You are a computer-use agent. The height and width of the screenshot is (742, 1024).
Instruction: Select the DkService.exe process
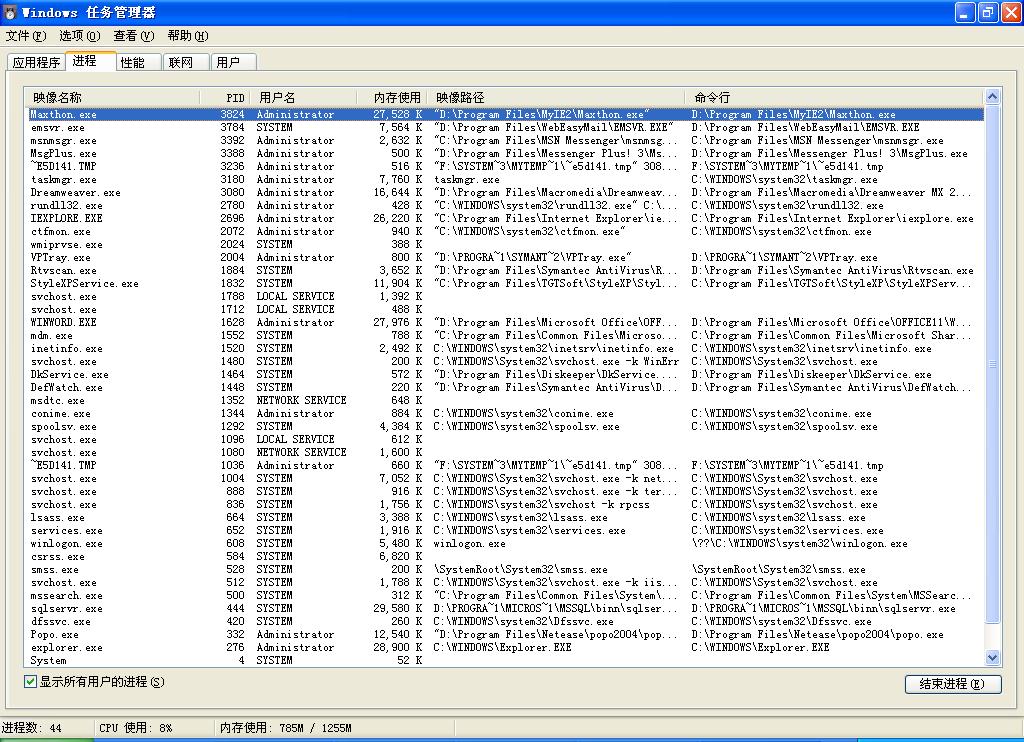click(x=506, y=375)
